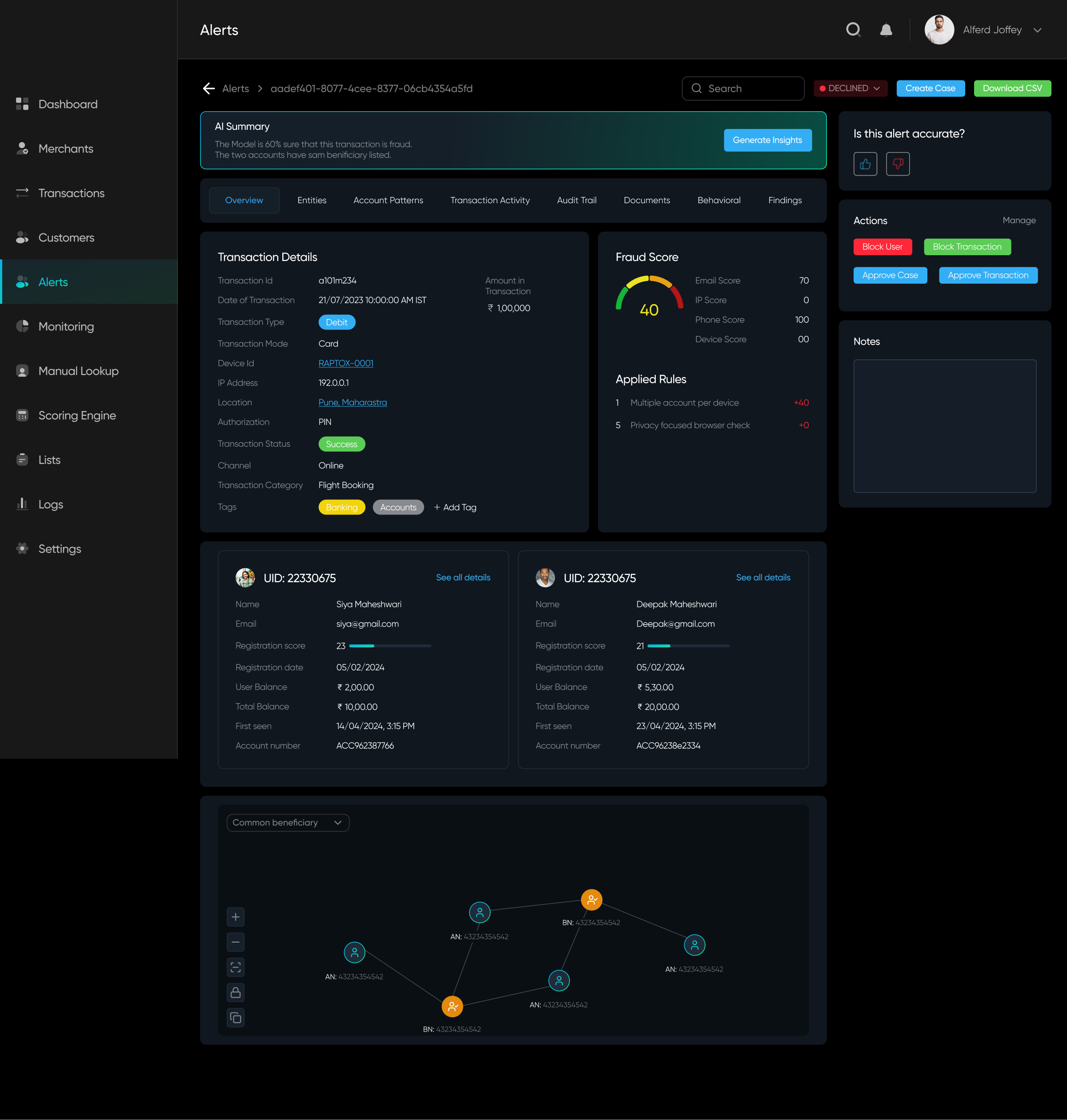Mark the alert as accurate with thumbs up
Viewport: 1067px width, 1120px height.
[865, 164]
